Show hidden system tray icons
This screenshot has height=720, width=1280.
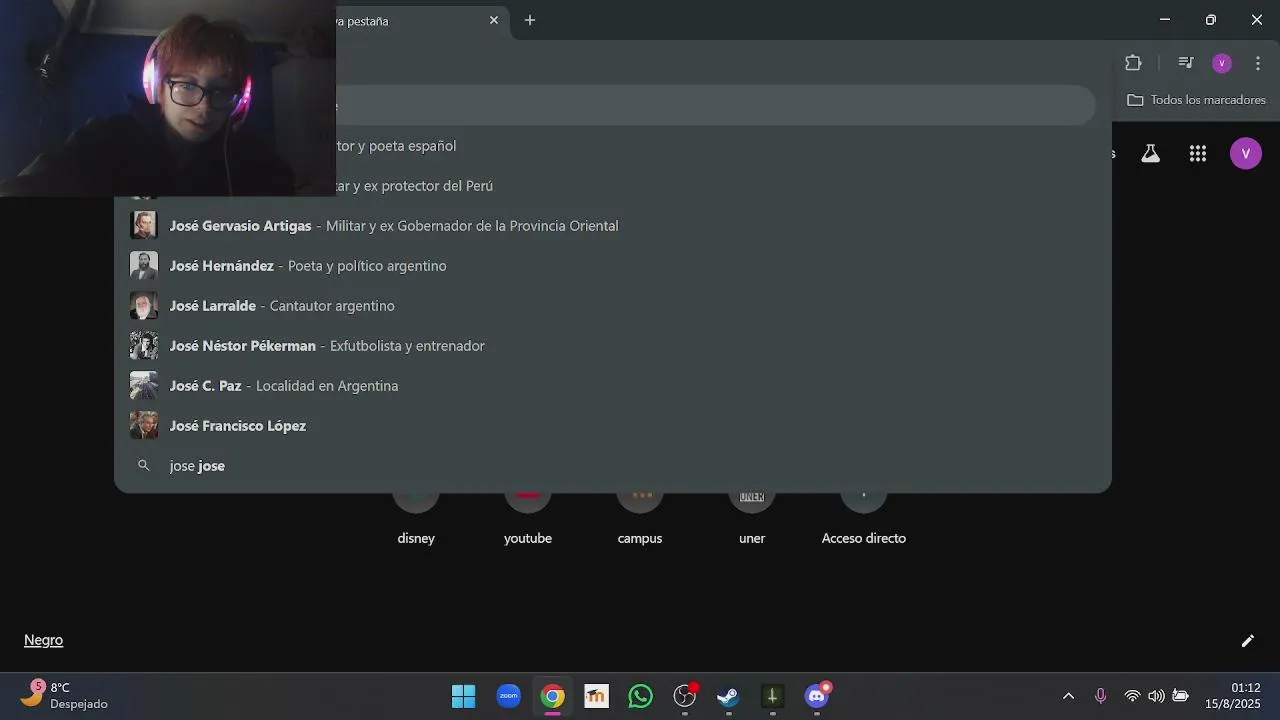pyautogui.click(x=1068, y=696)
